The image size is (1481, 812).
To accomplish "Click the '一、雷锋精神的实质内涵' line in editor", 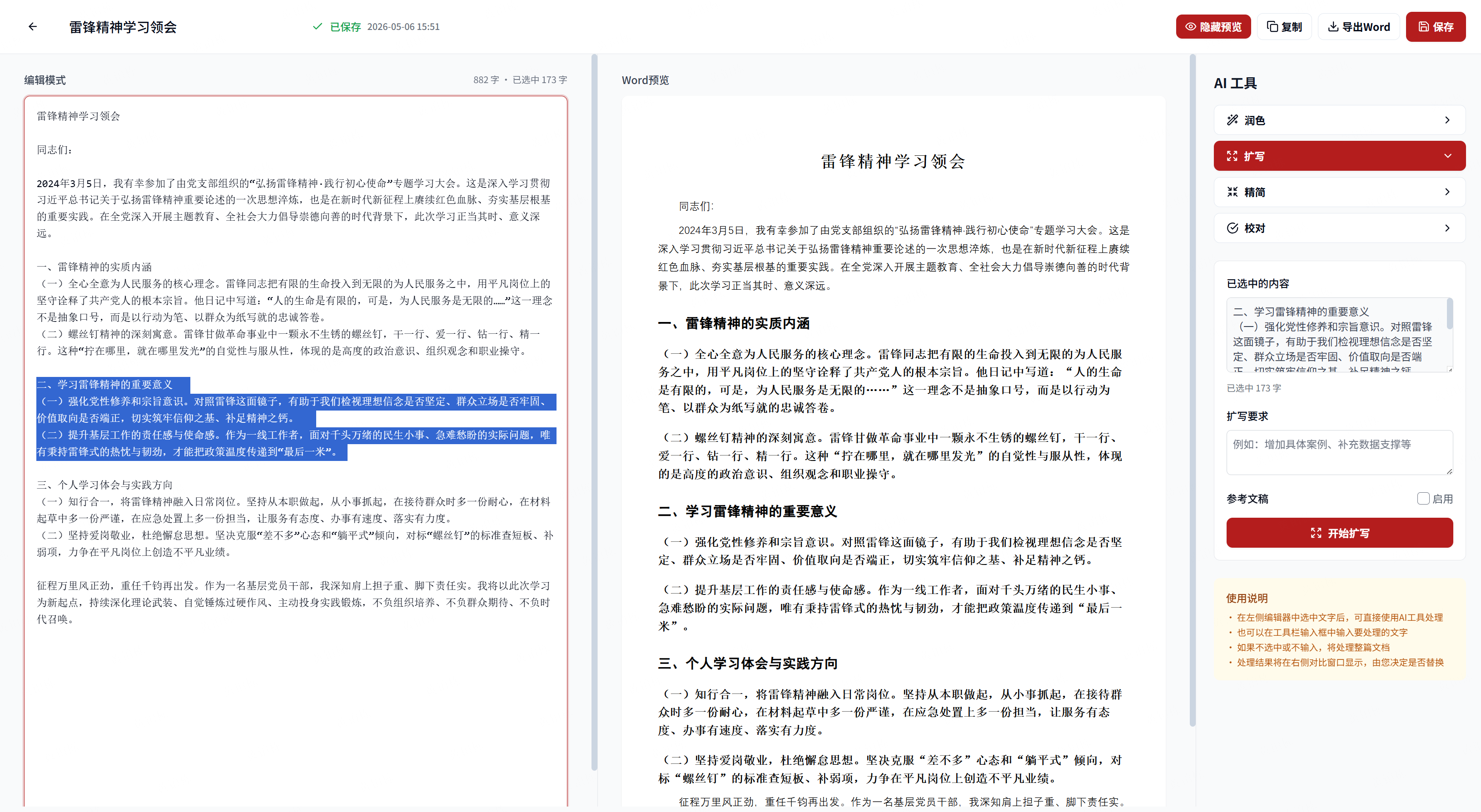I will click(94, 267).
